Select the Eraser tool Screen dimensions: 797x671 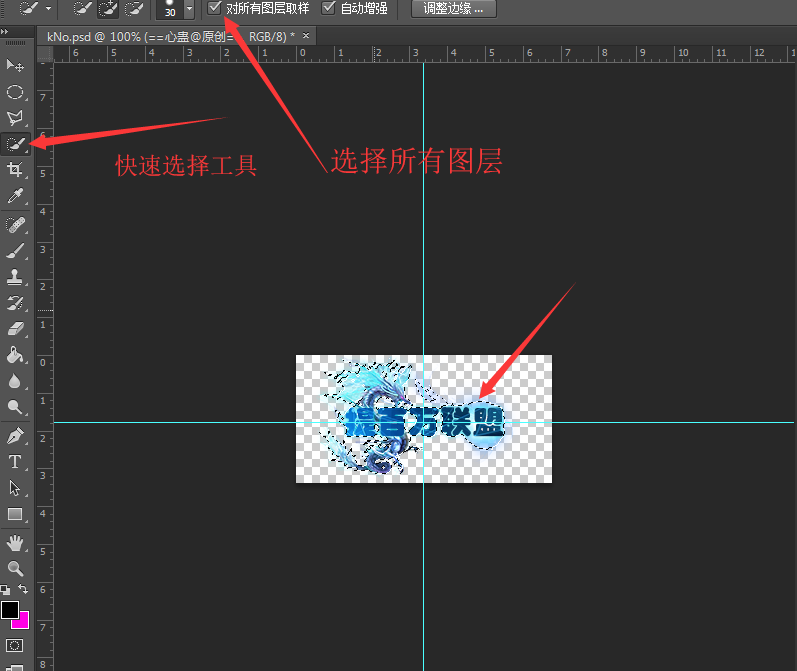click(15, 329)
